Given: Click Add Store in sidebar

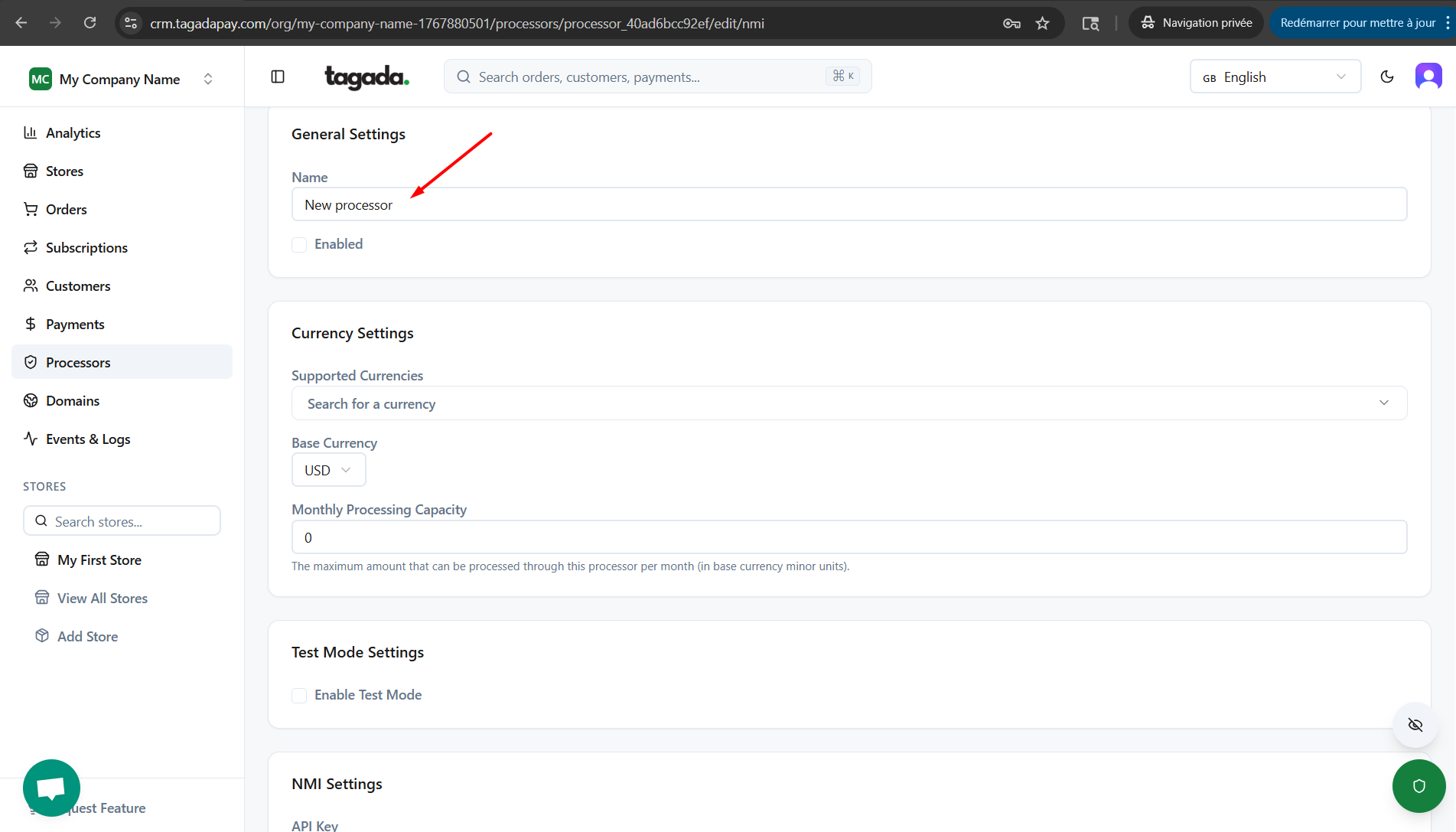Looking at the screenshot, I should 87,637.
